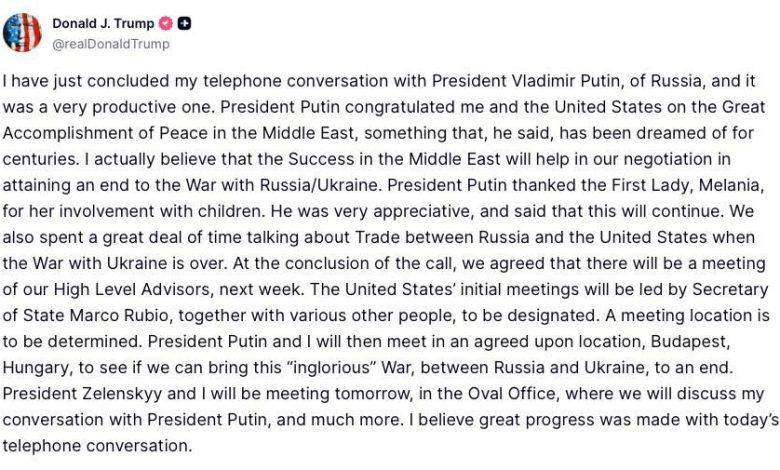
Task: Open the Donald J. Trump display name
Action: point(104,23)
